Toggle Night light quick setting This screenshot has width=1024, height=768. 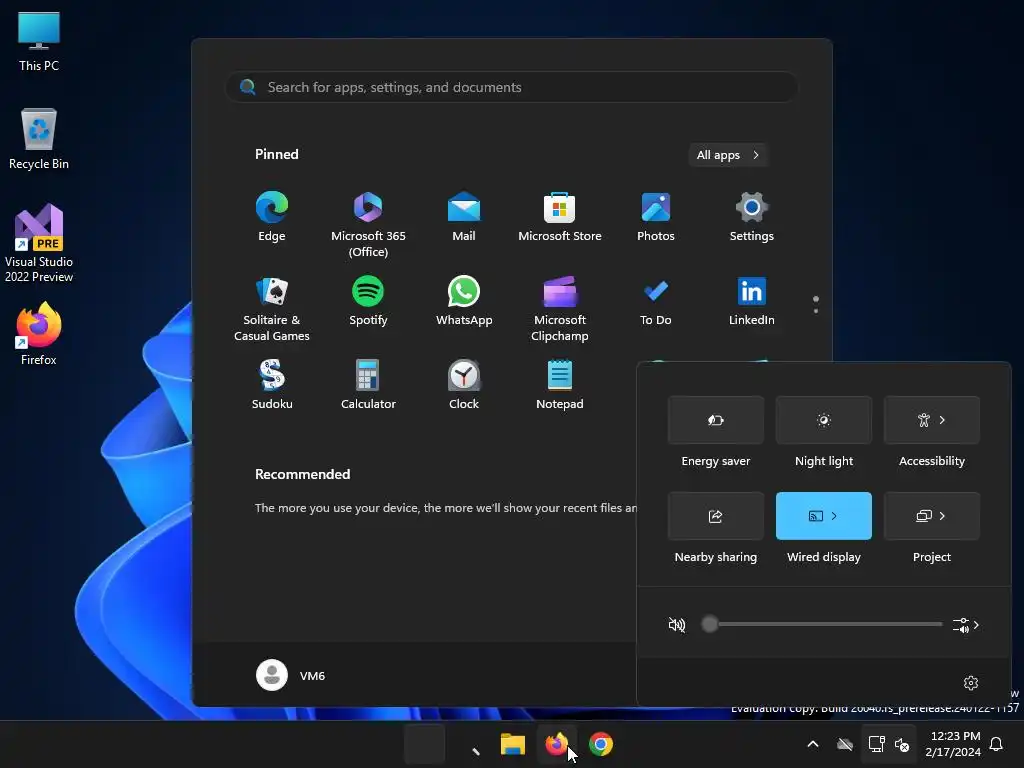click(x=824, y=420)
